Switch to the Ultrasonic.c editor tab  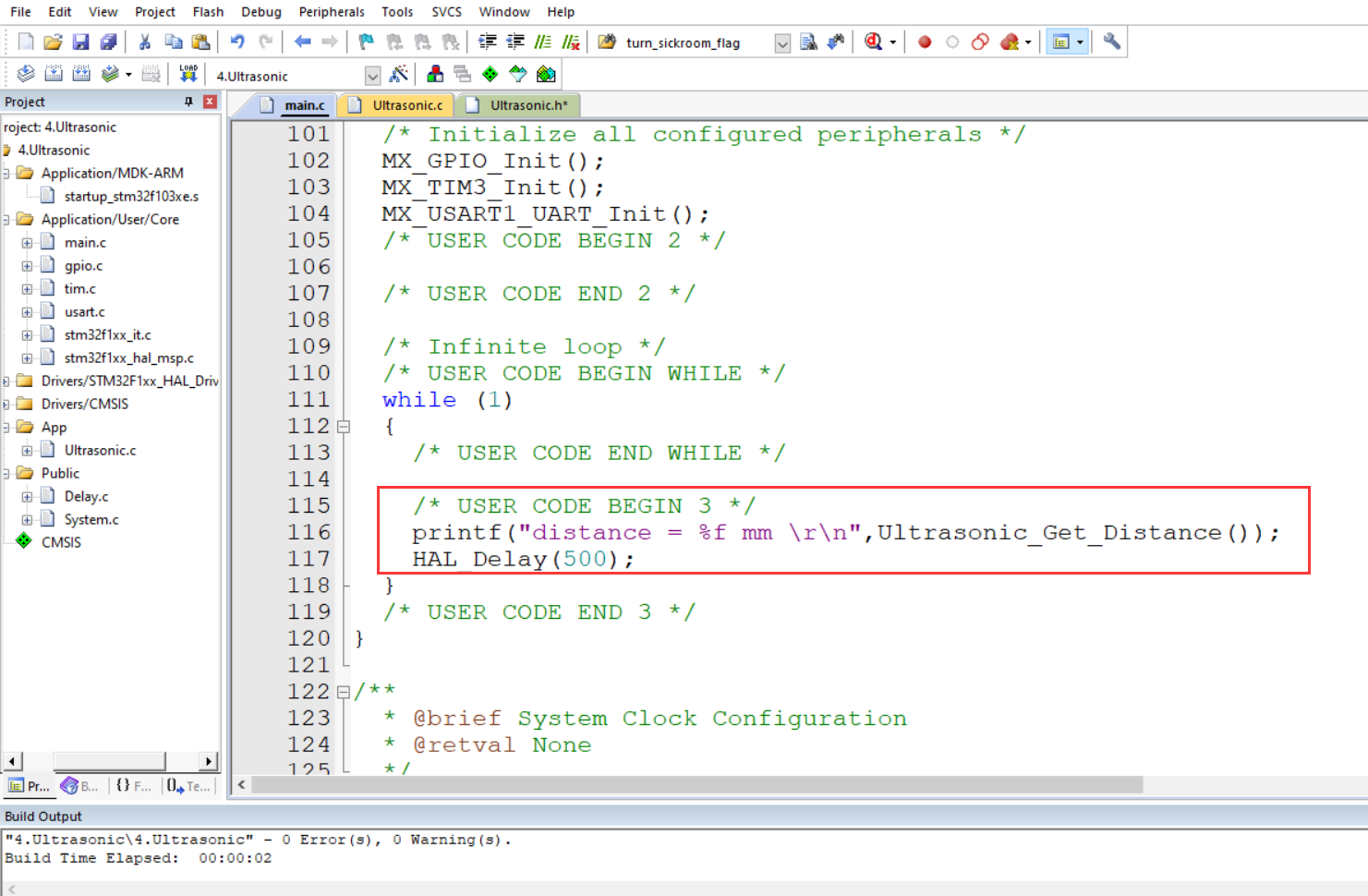(396, 105)
